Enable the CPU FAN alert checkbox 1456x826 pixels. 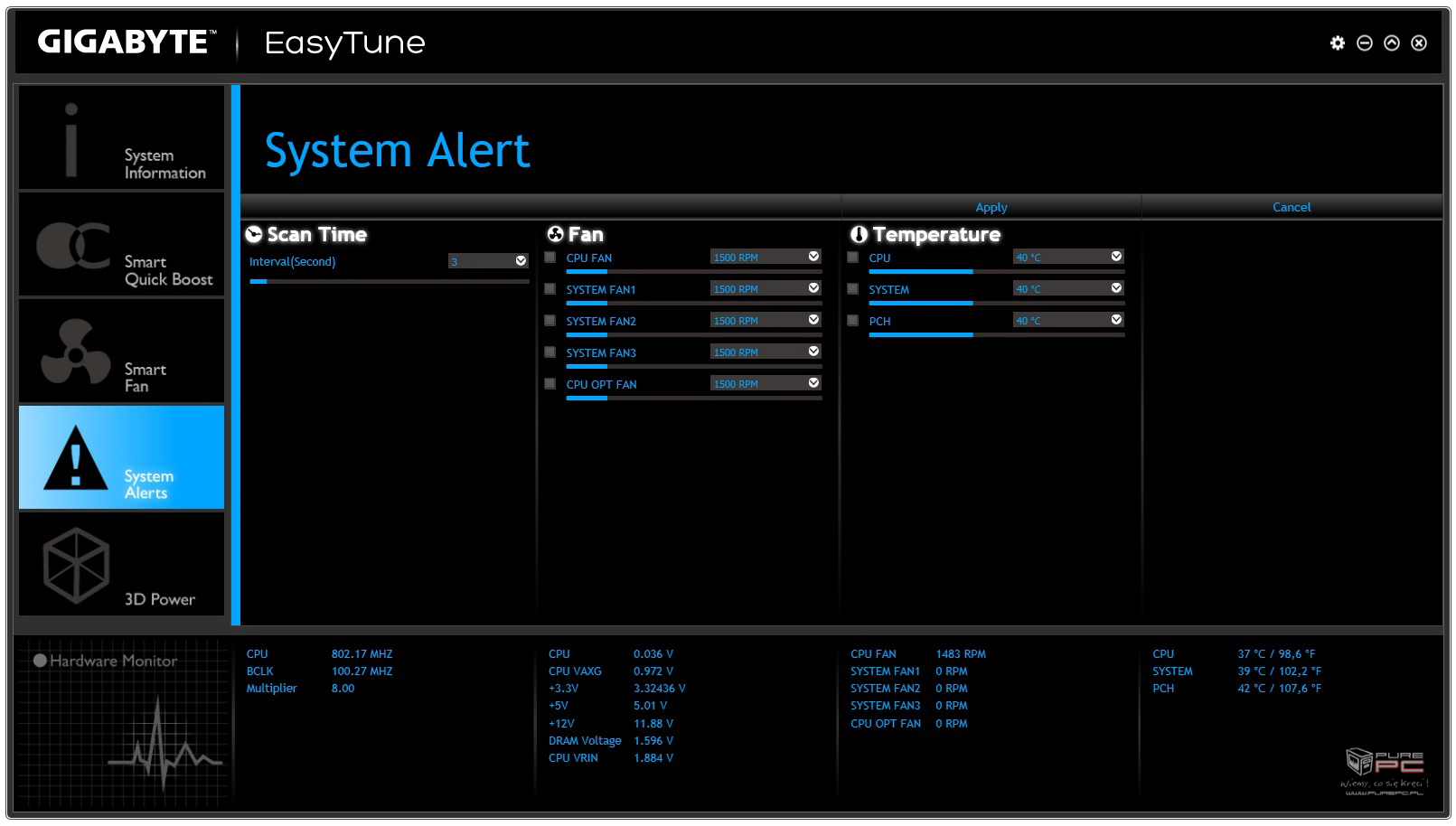[550, 258]
